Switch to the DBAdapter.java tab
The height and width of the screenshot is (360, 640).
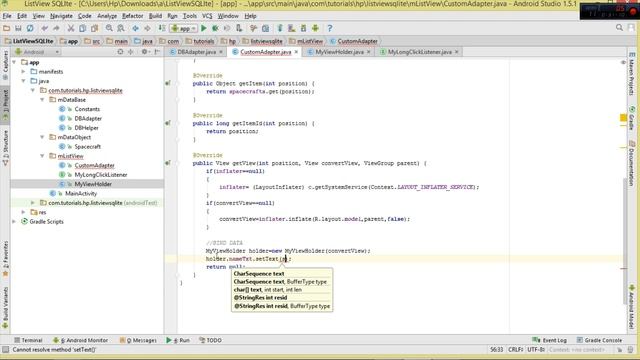coord(196,52)
